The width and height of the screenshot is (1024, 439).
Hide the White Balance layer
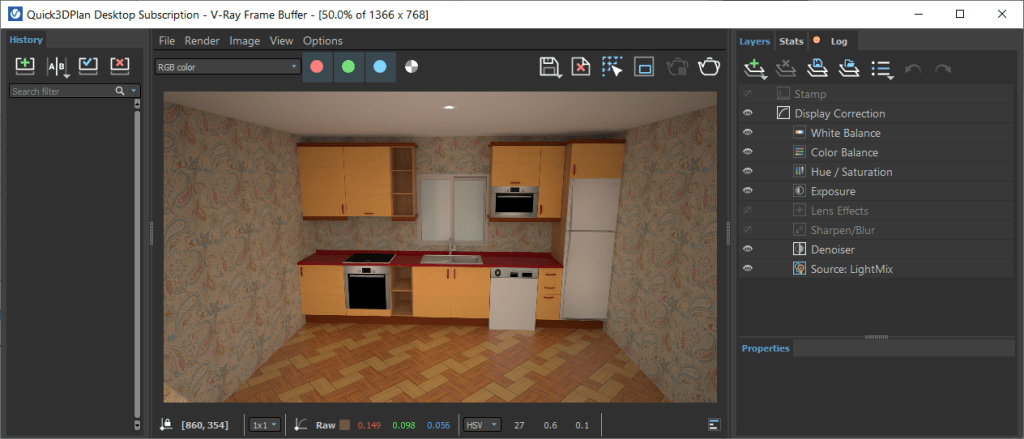(748, 133)
